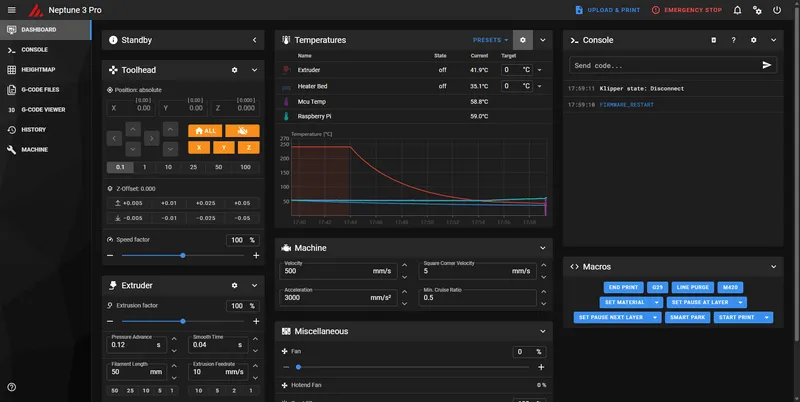This screenshot has height=402, width=800.
Task: Click the motors off icon button
Action: click(242, 130)
